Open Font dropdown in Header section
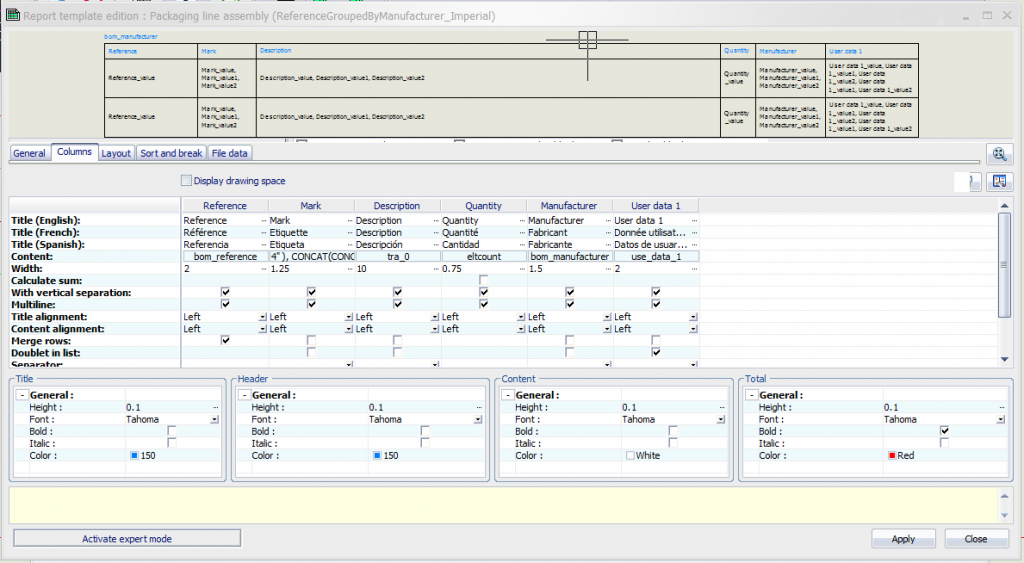Image resolution: width=1024 pixels, height=563 pixels. click(x=477, y=420)
